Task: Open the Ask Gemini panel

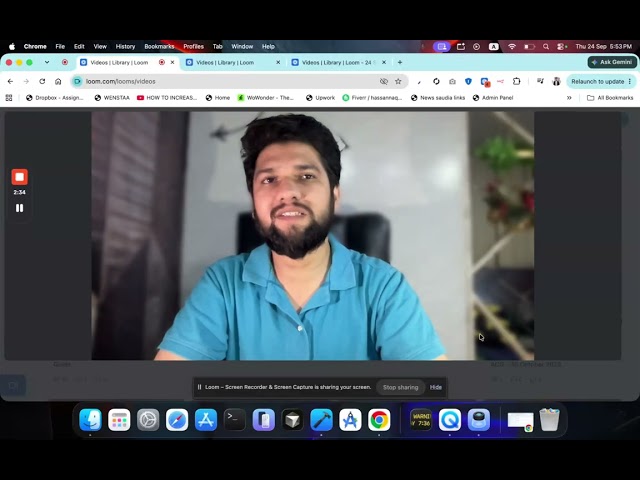Action: [612, 62]
